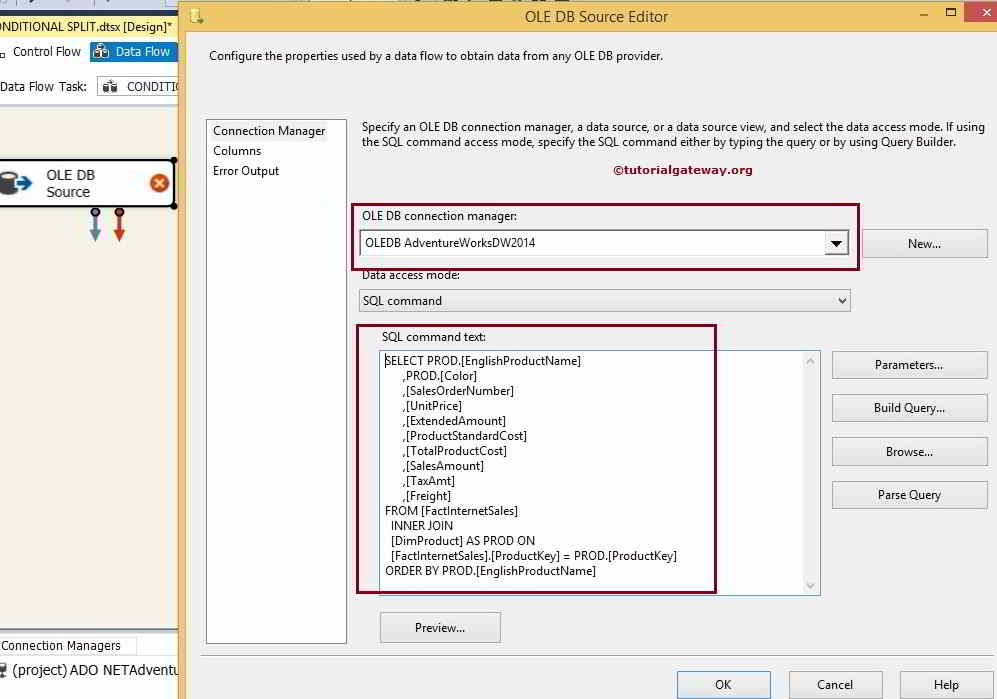Click the Conditional Split icon in Data Flow Task selector
The height and width of the screenshot is (699, 997).
tap(111, 86)
